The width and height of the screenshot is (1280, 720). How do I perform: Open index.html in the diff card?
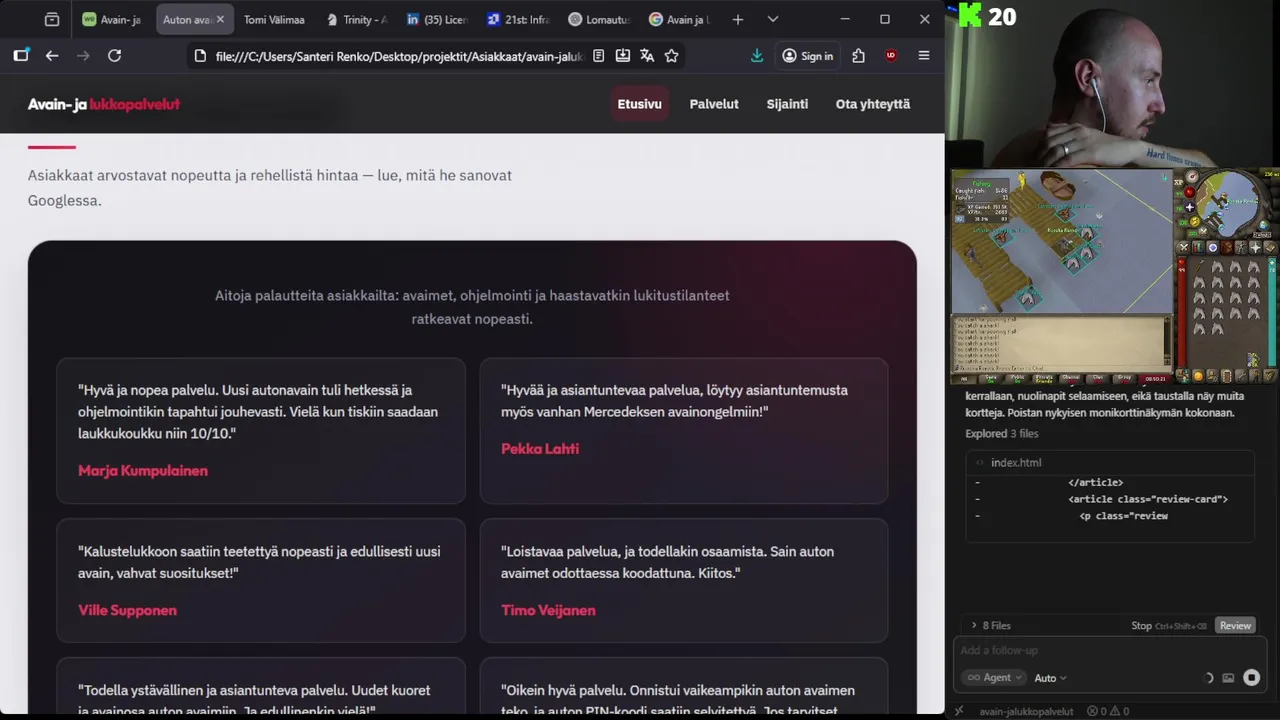point(1016,462)
